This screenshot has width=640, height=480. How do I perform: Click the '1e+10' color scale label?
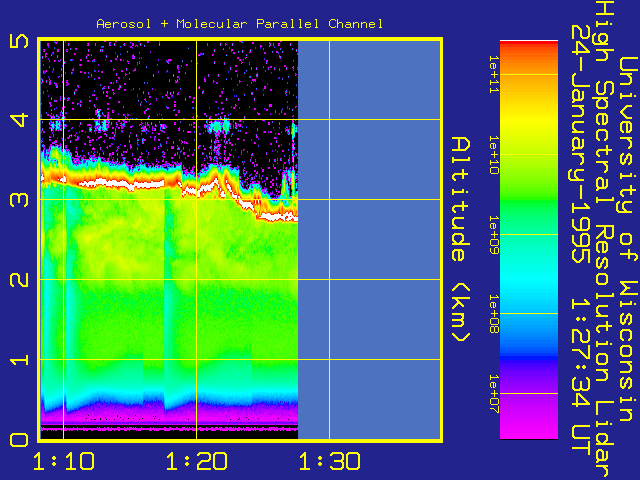[494, 155]
